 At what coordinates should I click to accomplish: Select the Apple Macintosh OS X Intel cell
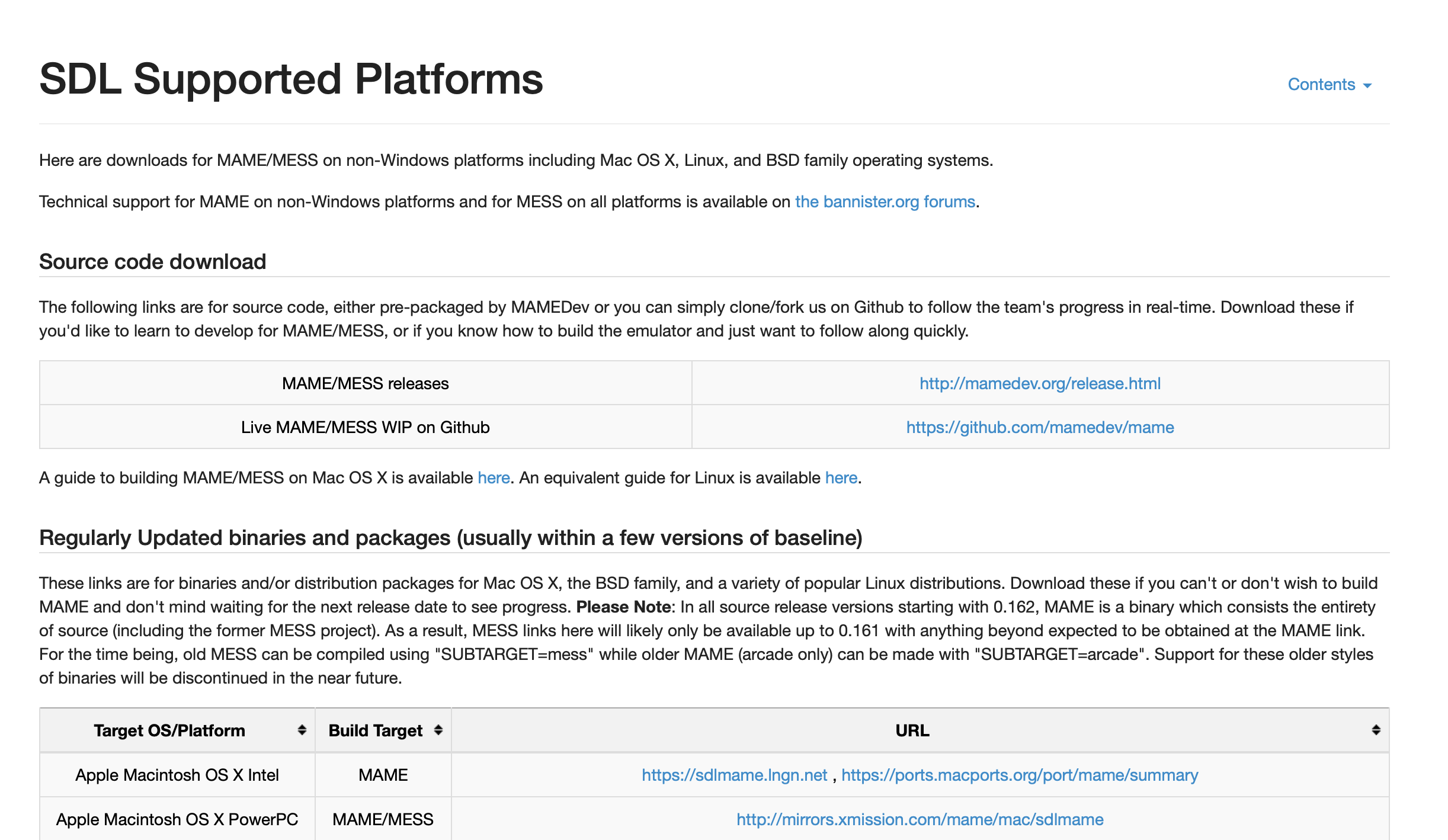(x=177, y=775)
